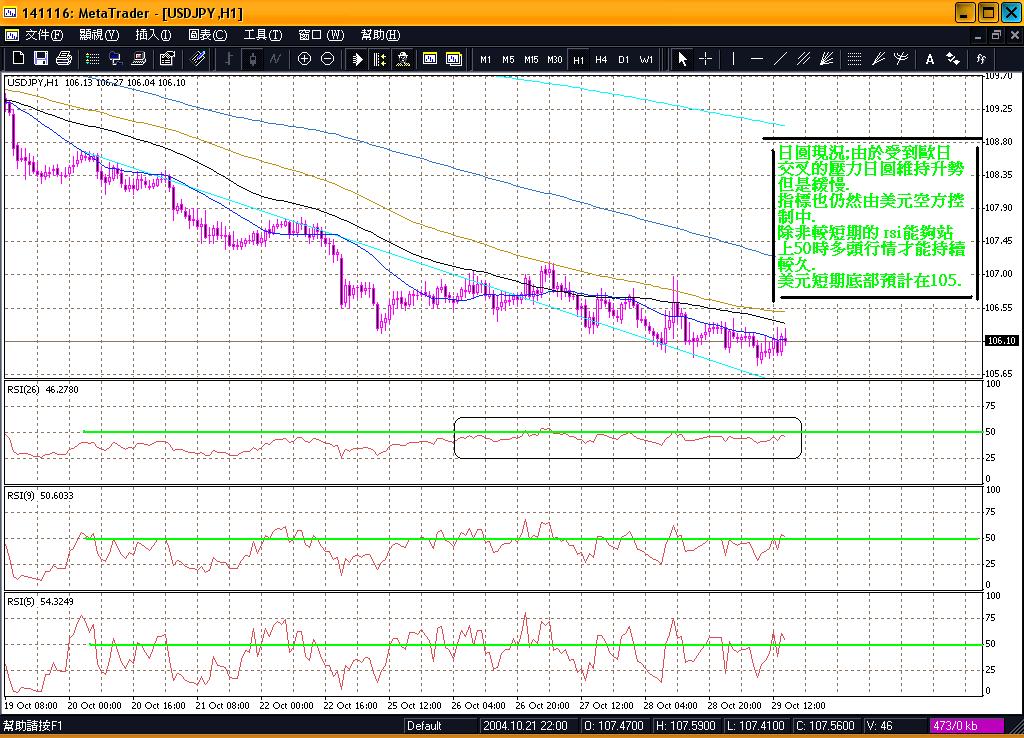Screen dimensions: 1024x738
Task: Zoom in on the chart
Action: point(304,59)
